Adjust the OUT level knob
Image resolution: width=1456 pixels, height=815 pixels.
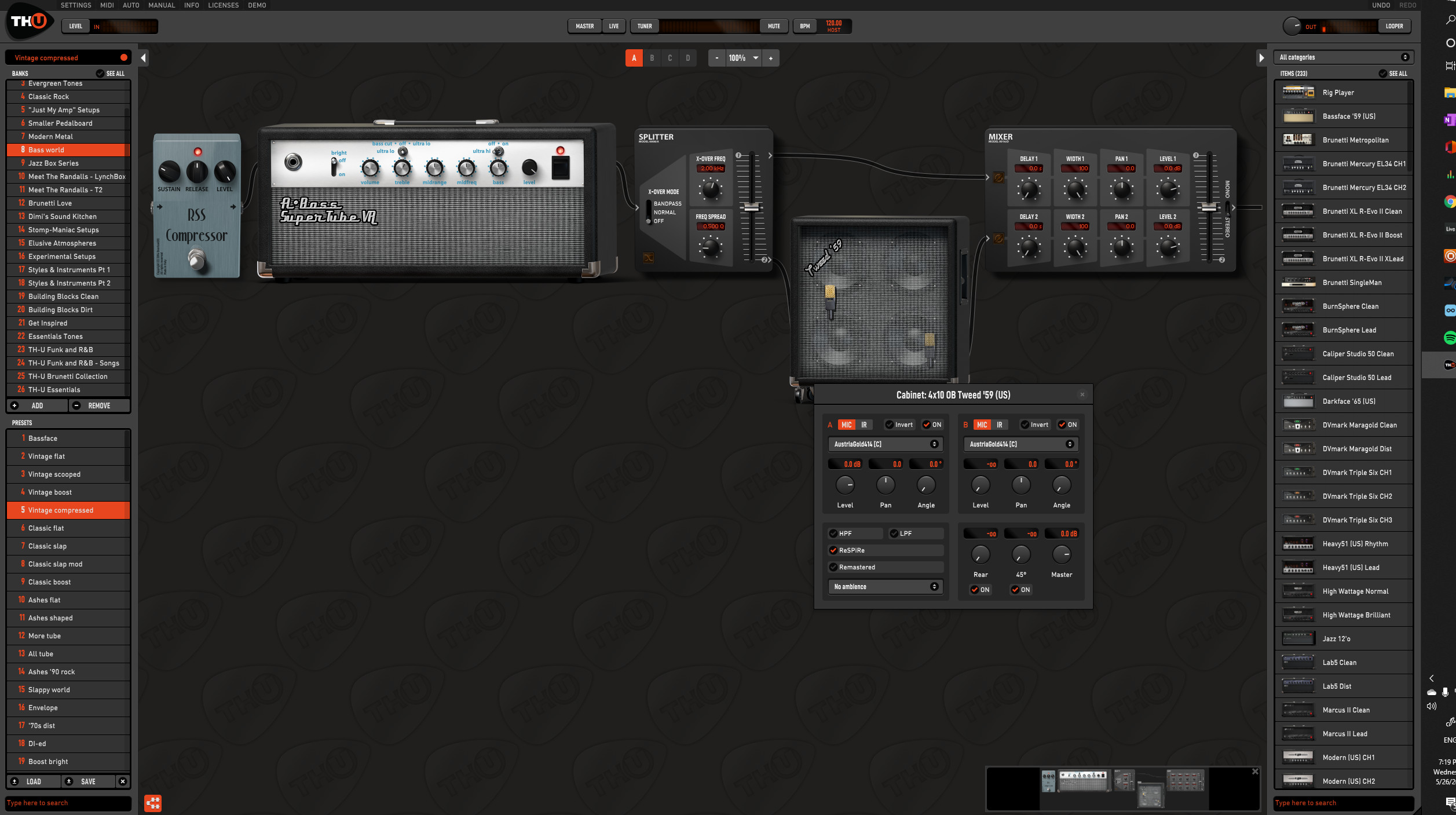[1292, 26]
